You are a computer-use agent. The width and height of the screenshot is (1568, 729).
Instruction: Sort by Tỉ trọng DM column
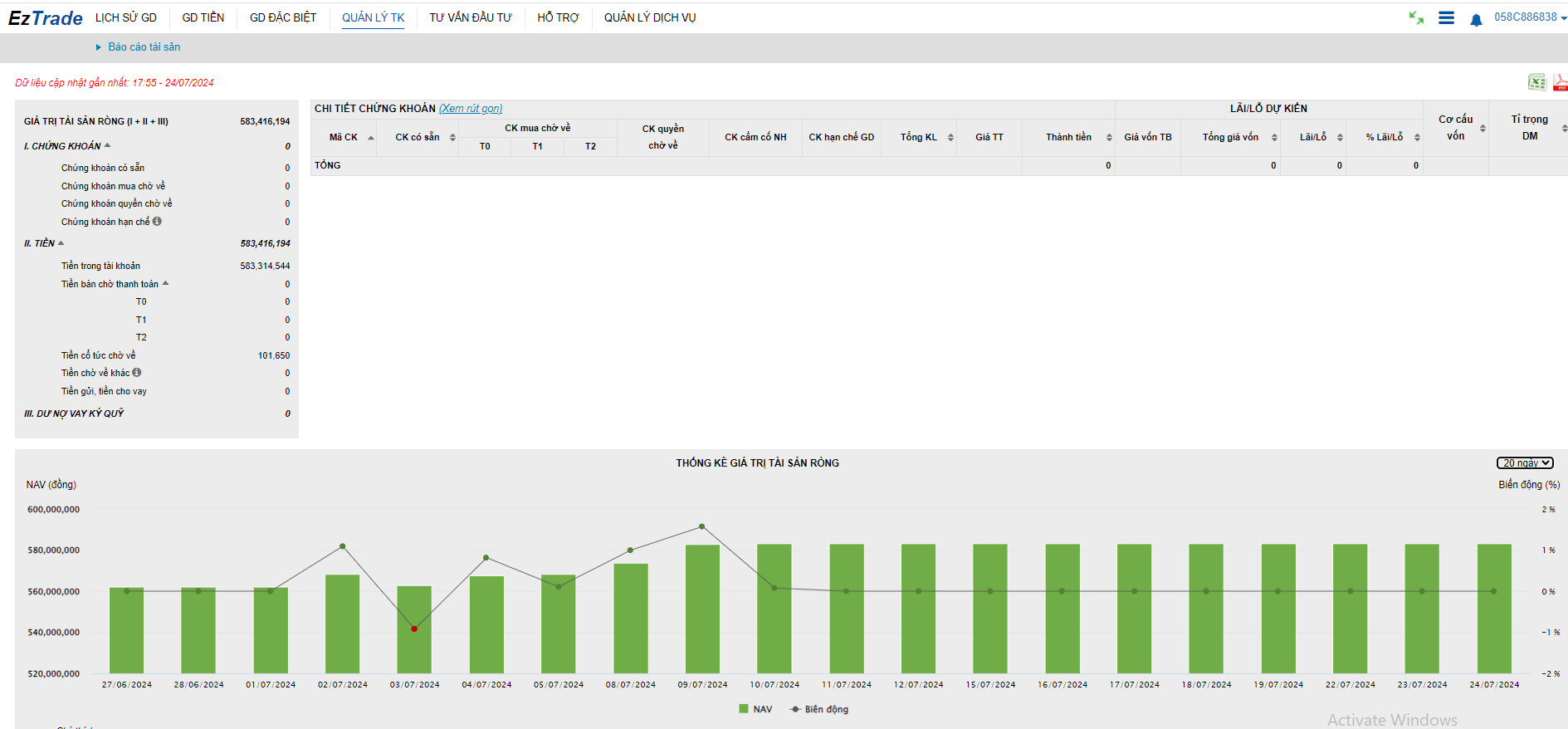pyautogui.click(x=1564, y=128)
